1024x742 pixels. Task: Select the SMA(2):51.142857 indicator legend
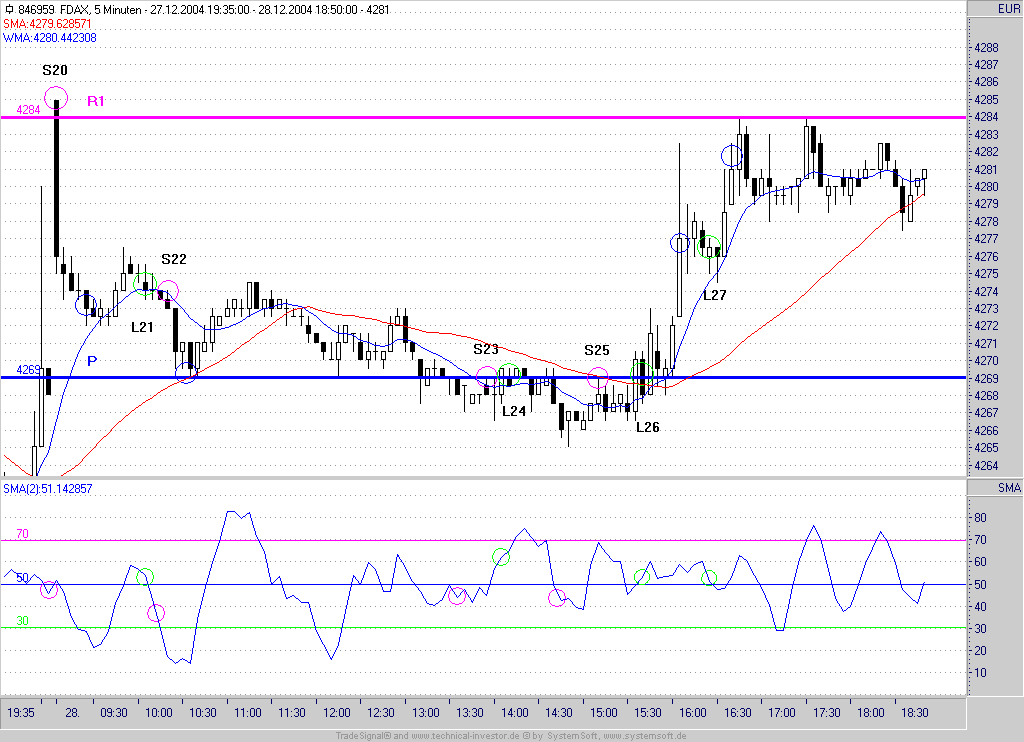coord(48,489)
